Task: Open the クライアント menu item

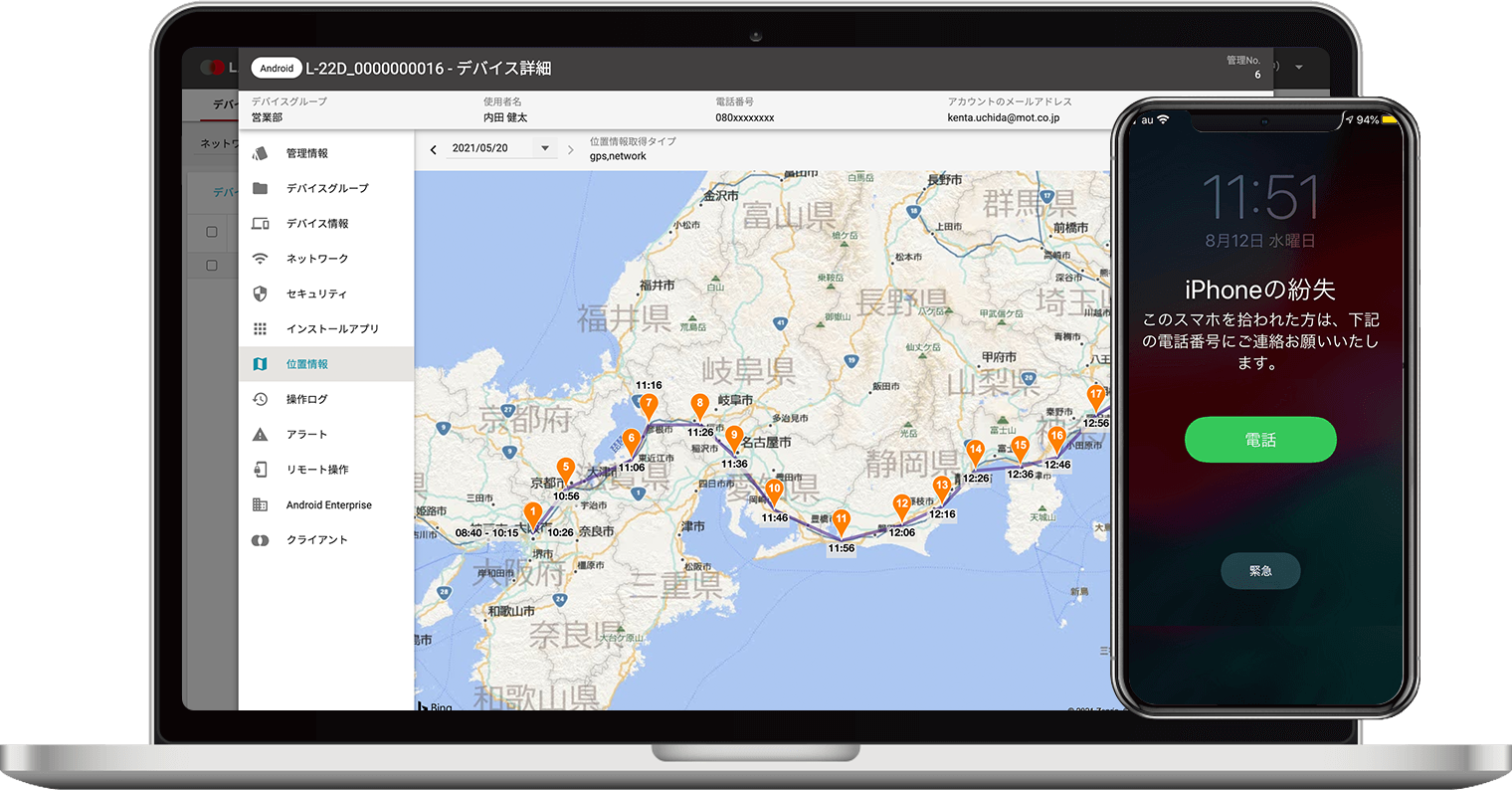Action: [326, 540]
